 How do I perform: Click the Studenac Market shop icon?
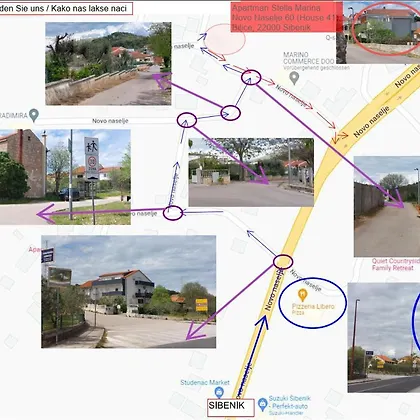click(219, 392)
